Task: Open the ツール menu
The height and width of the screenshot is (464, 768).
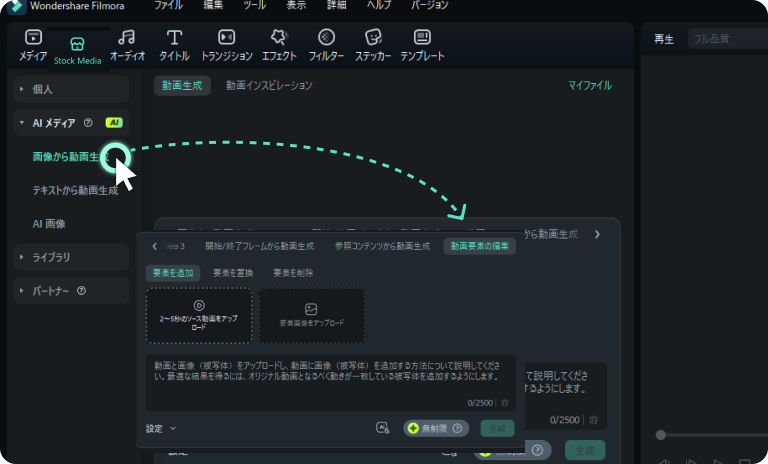Action: (x=255, y=5)
